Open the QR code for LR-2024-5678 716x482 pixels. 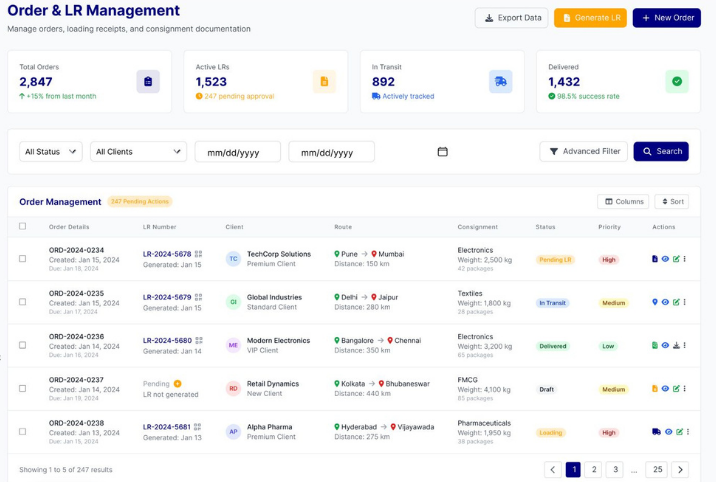pyautogui.click(x=199, y=254)
